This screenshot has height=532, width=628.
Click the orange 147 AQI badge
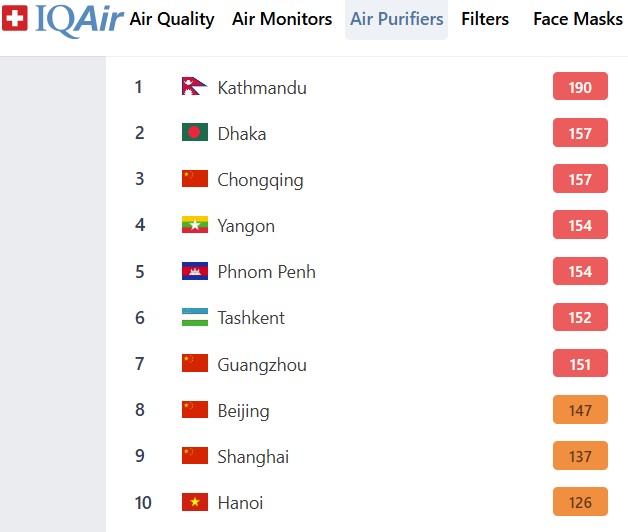coord(580,410)
